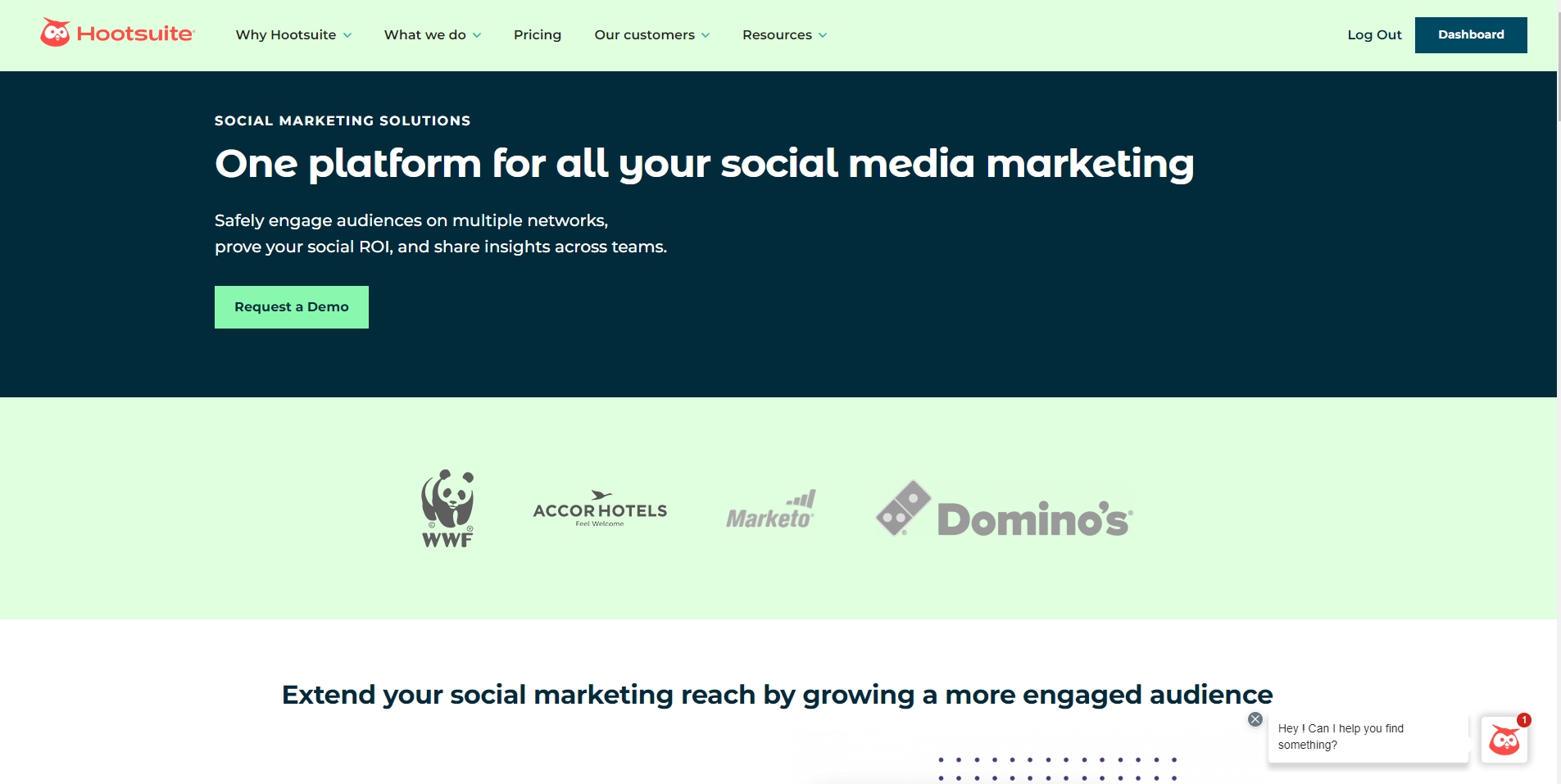Open the owl chat widget icon

[x=1504, y=740]
